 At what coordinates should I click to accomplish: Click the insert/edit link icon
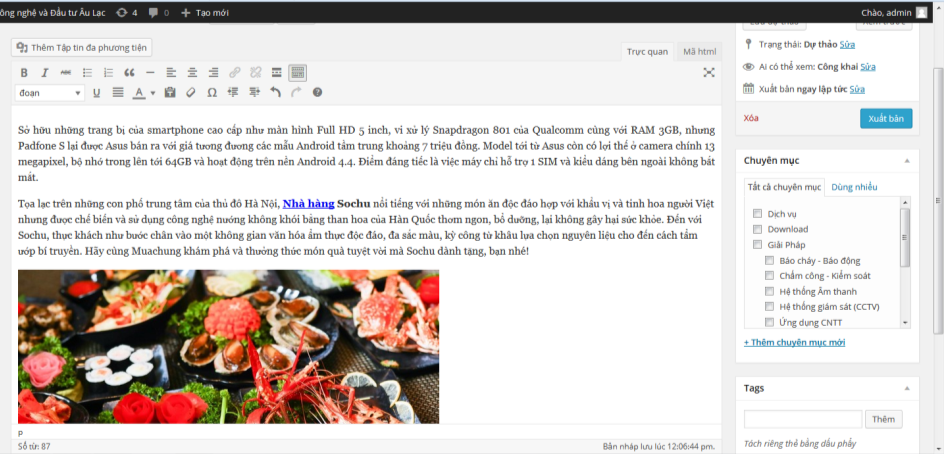[x=235, y=73]
